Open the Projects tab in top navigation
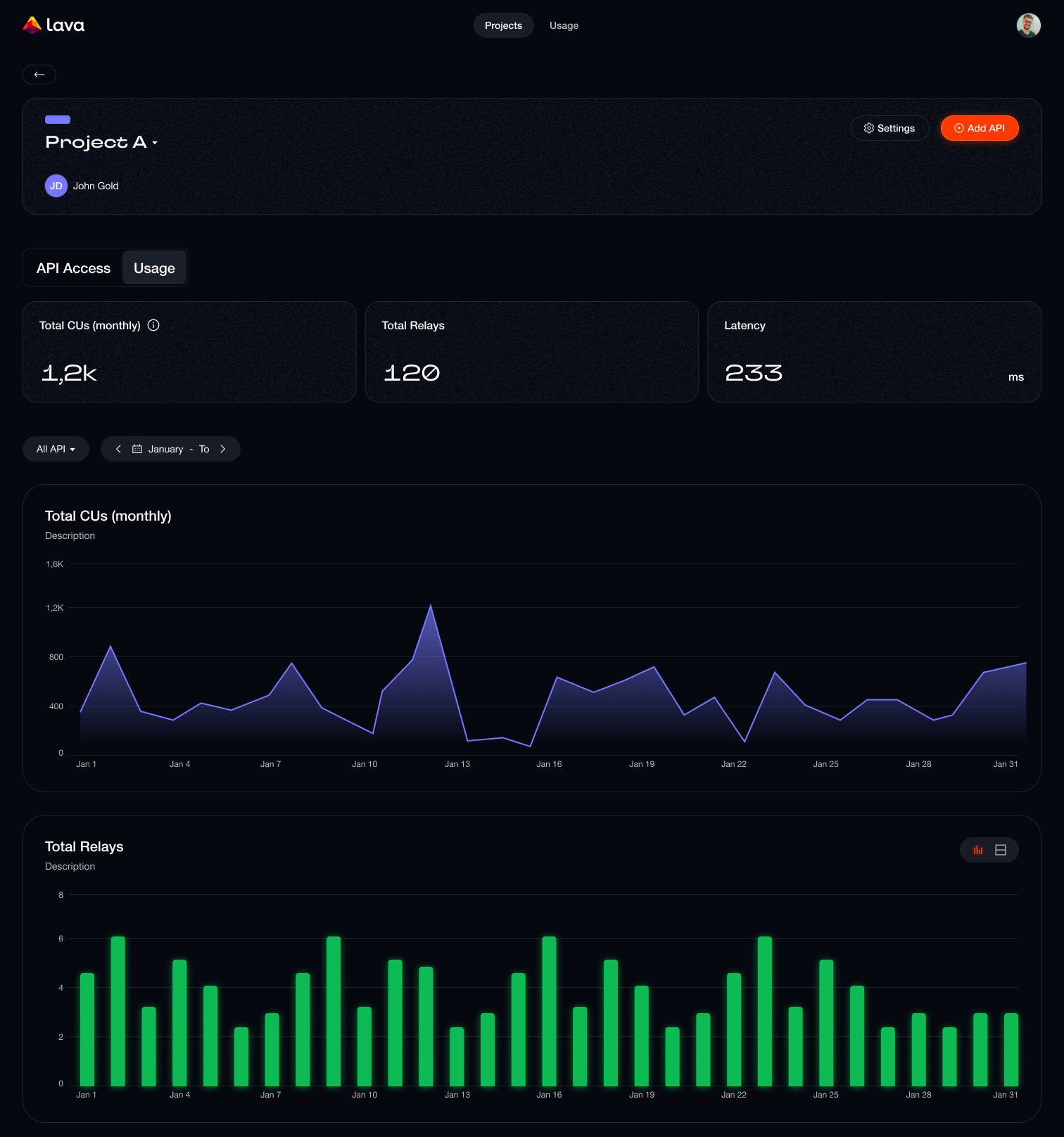The width and height of the screenshot is (1064, 1137). point(503,25)
